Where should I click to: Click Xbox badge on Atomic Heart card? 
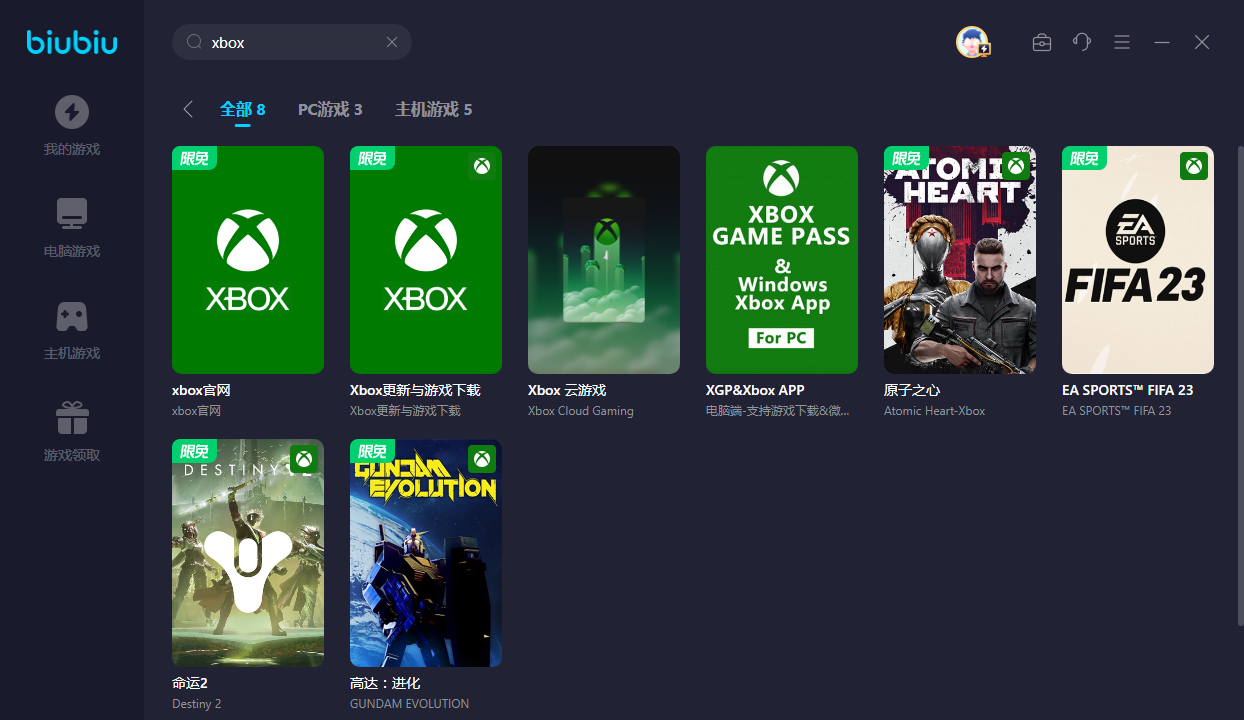tap(1016, 166)
